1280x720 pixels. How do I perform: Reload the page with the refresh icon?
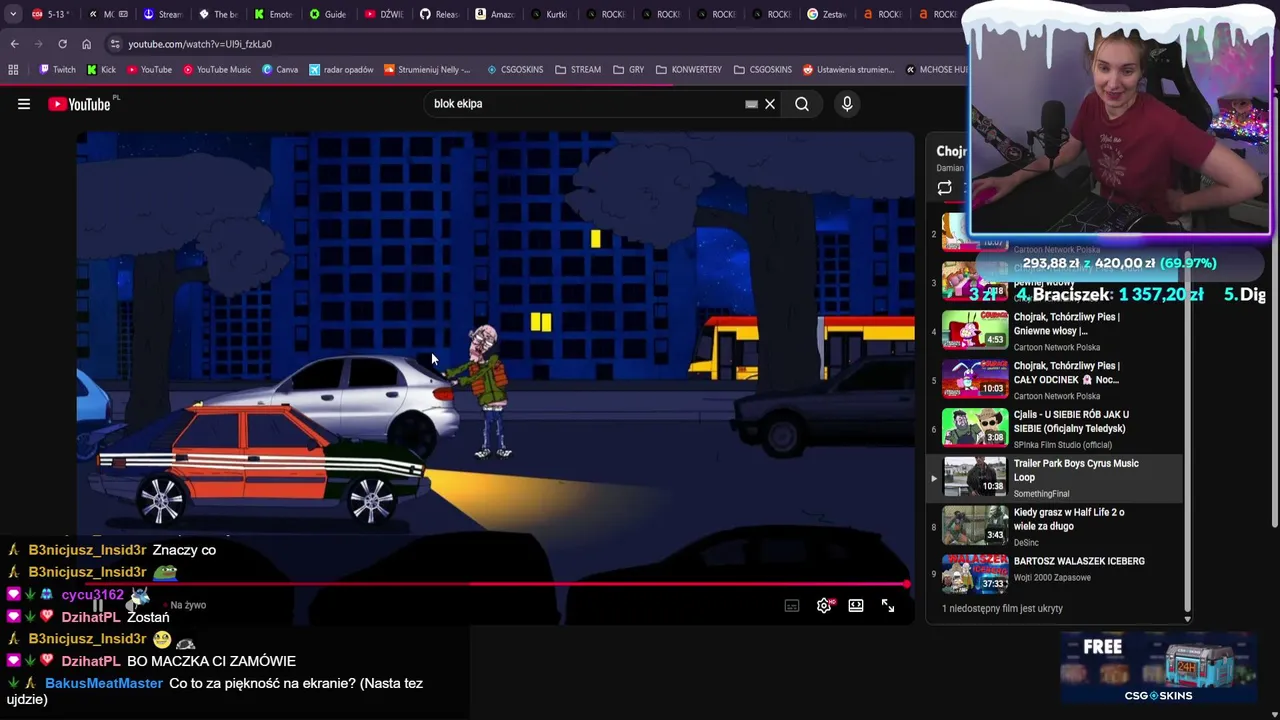click(x=62, y=44)
